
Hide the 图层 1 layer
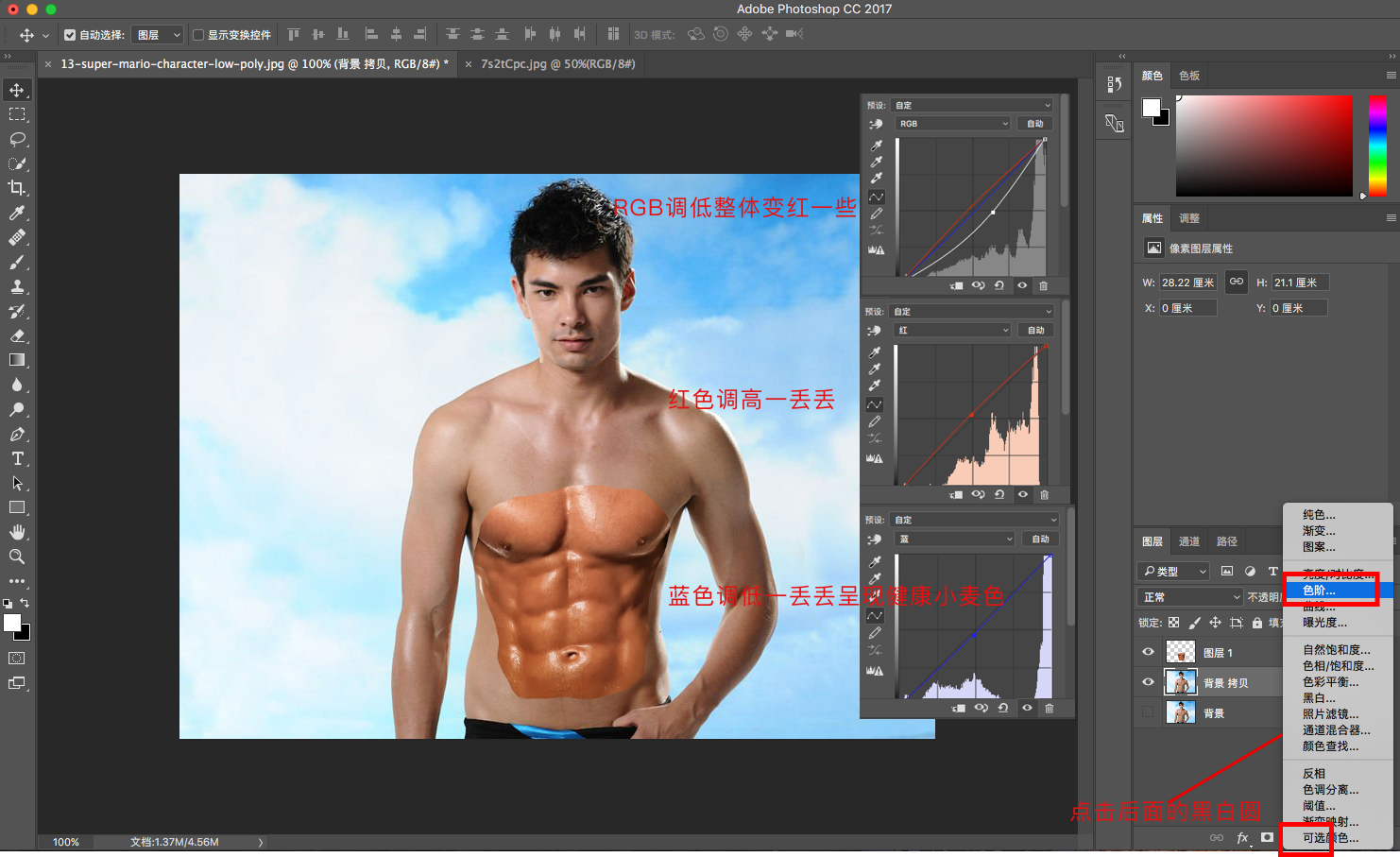coord(1149,652)
